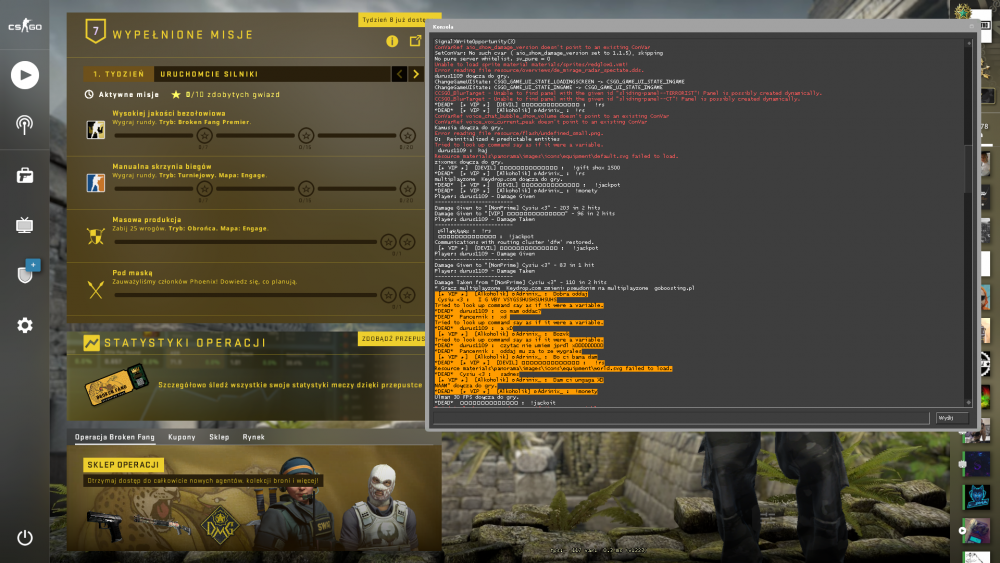The width and height of the screenshot is (1000, 563).
Task: Click the Masowa produkcja mission title
Action: pyautogui.click(x=147, y=219)
